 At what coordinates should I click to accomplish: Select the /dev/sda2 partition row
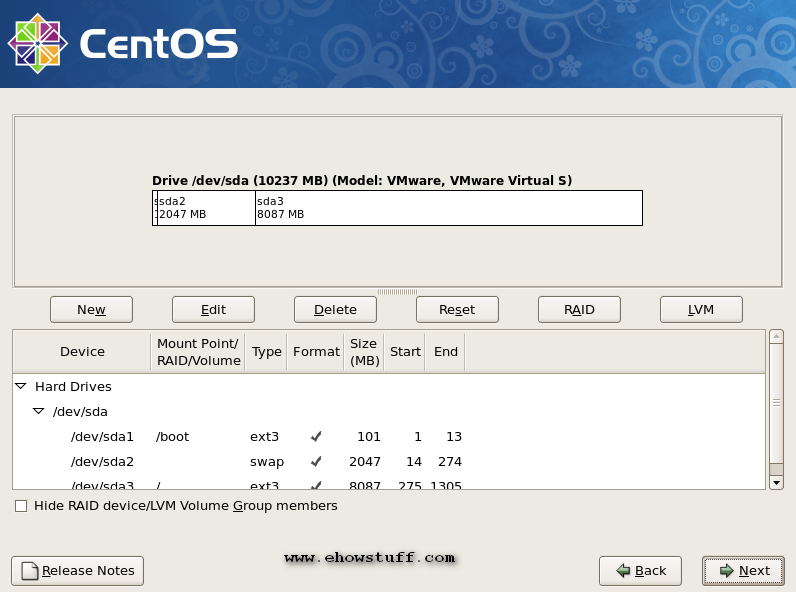(389, 462)
